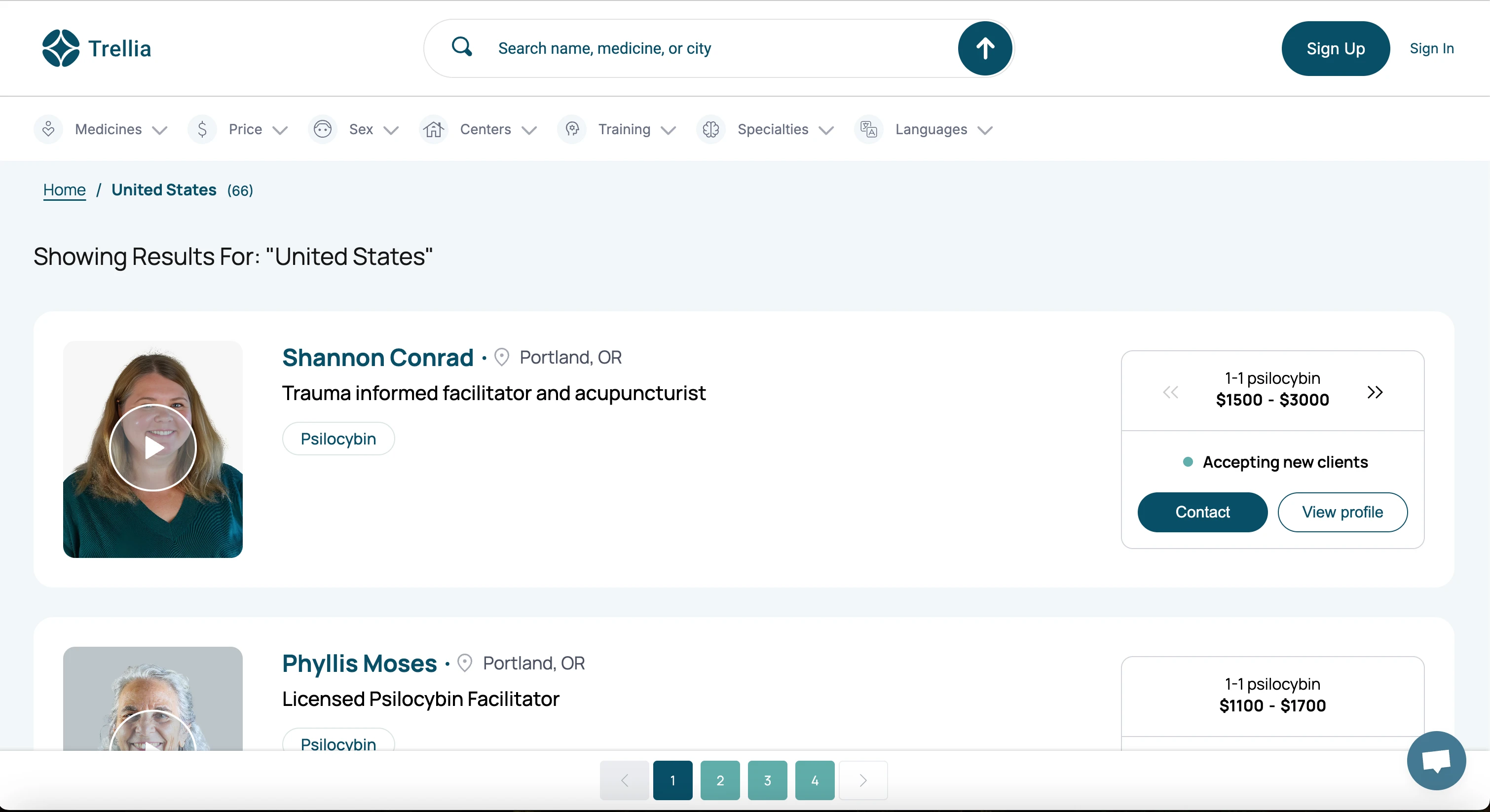Image resolution: width=1490 pixels, height=812 pixels.
Task: Click the Trellia brand name text
Action: click(x=120, y=48)
